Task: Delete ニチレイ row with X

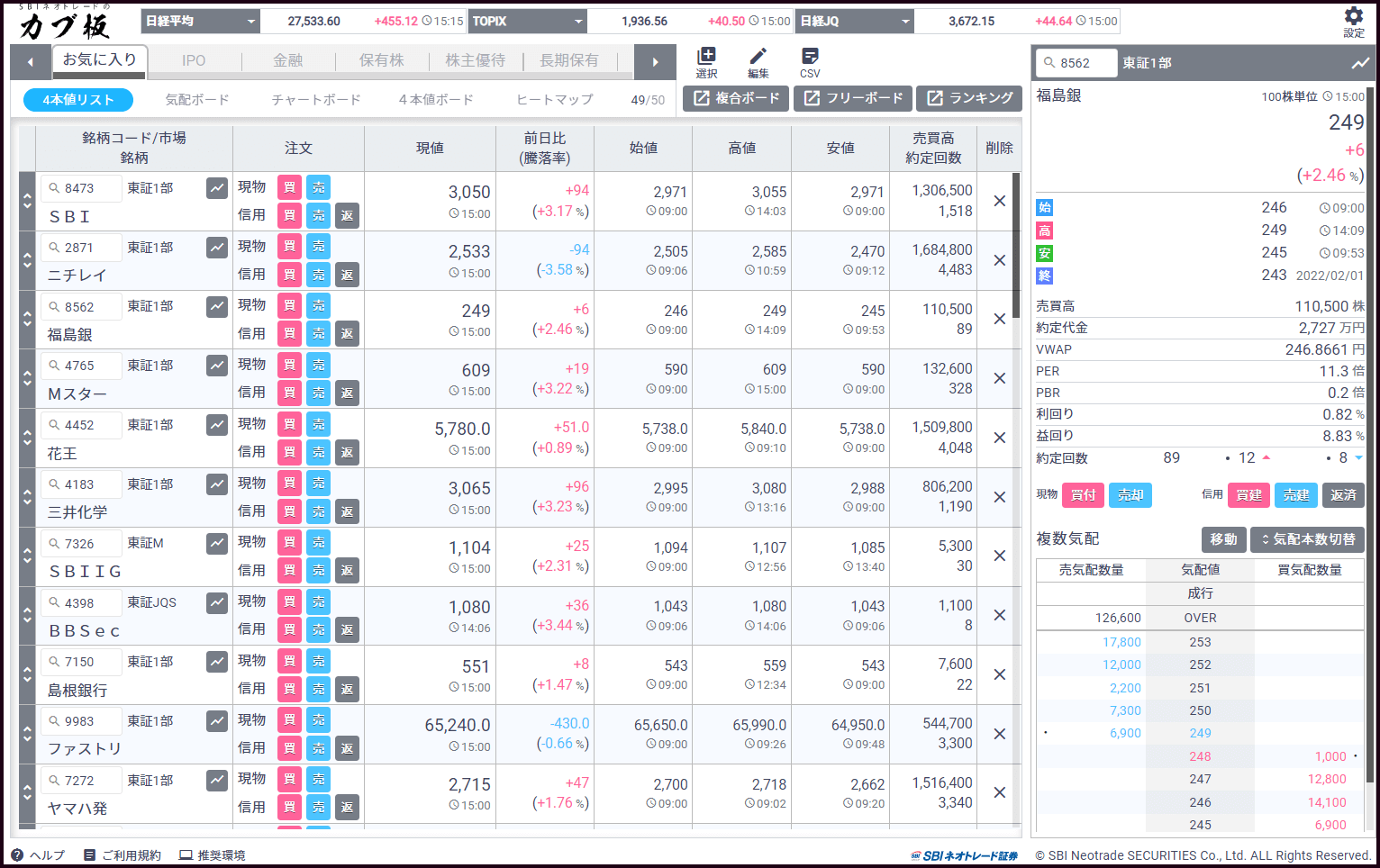Action: click(999, 260)
